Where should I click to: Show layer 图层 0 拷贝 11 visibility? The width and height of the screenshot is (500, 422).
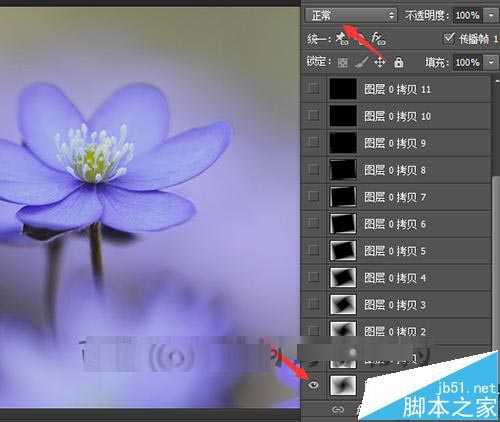coord(313,89)
